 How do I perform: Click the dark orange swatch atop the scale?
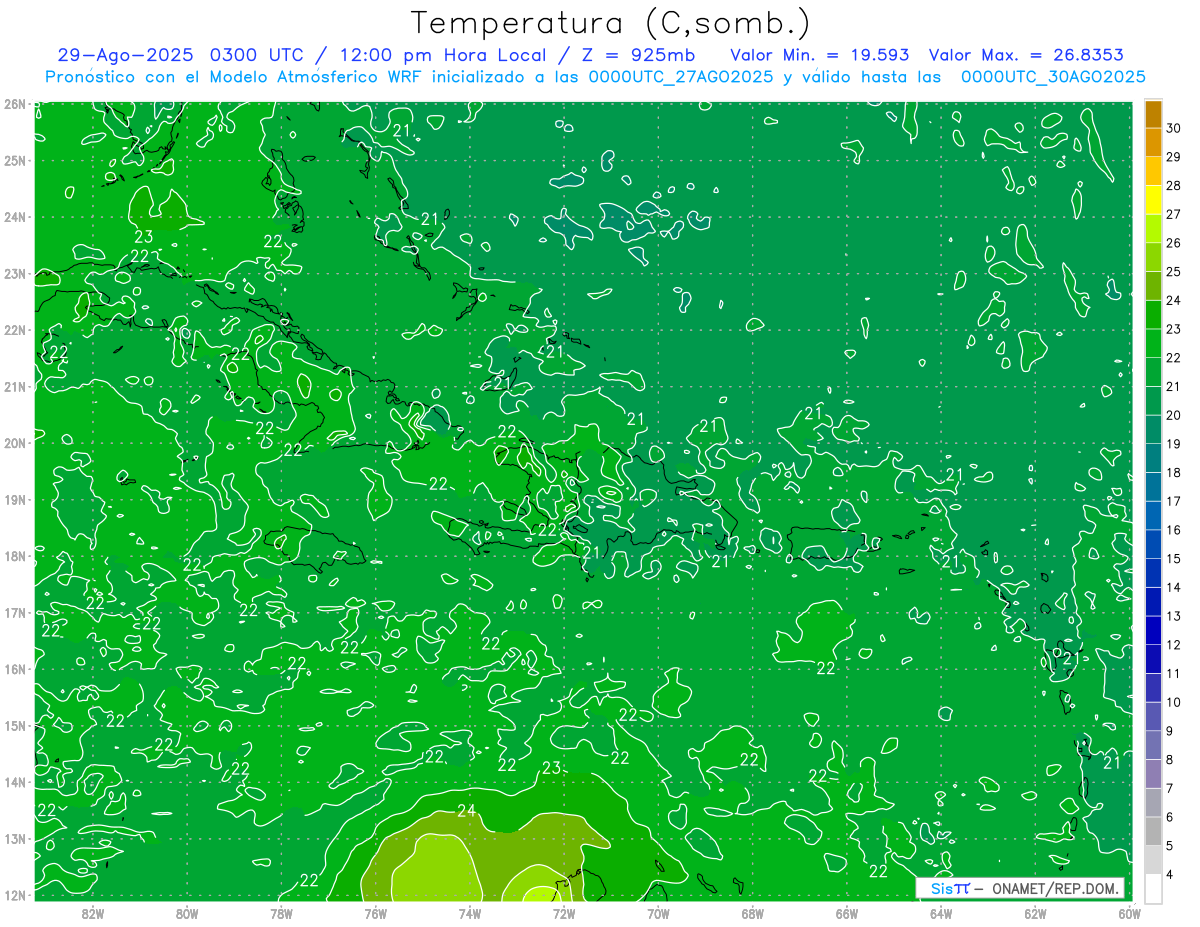click(1153, 114)
